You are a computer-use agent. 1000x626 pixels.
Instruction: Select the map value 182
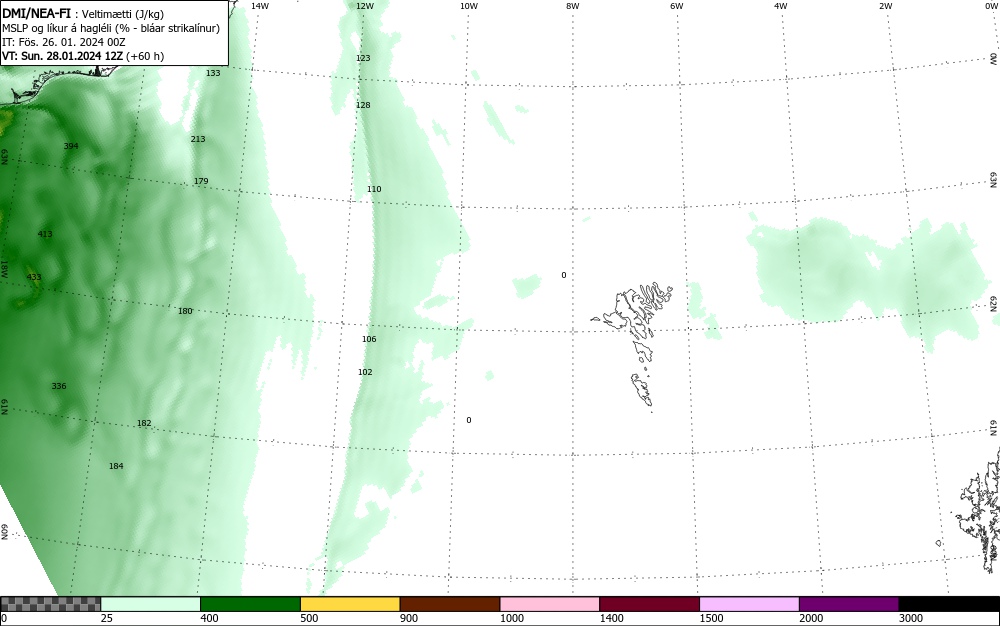(x=144, y=423)
